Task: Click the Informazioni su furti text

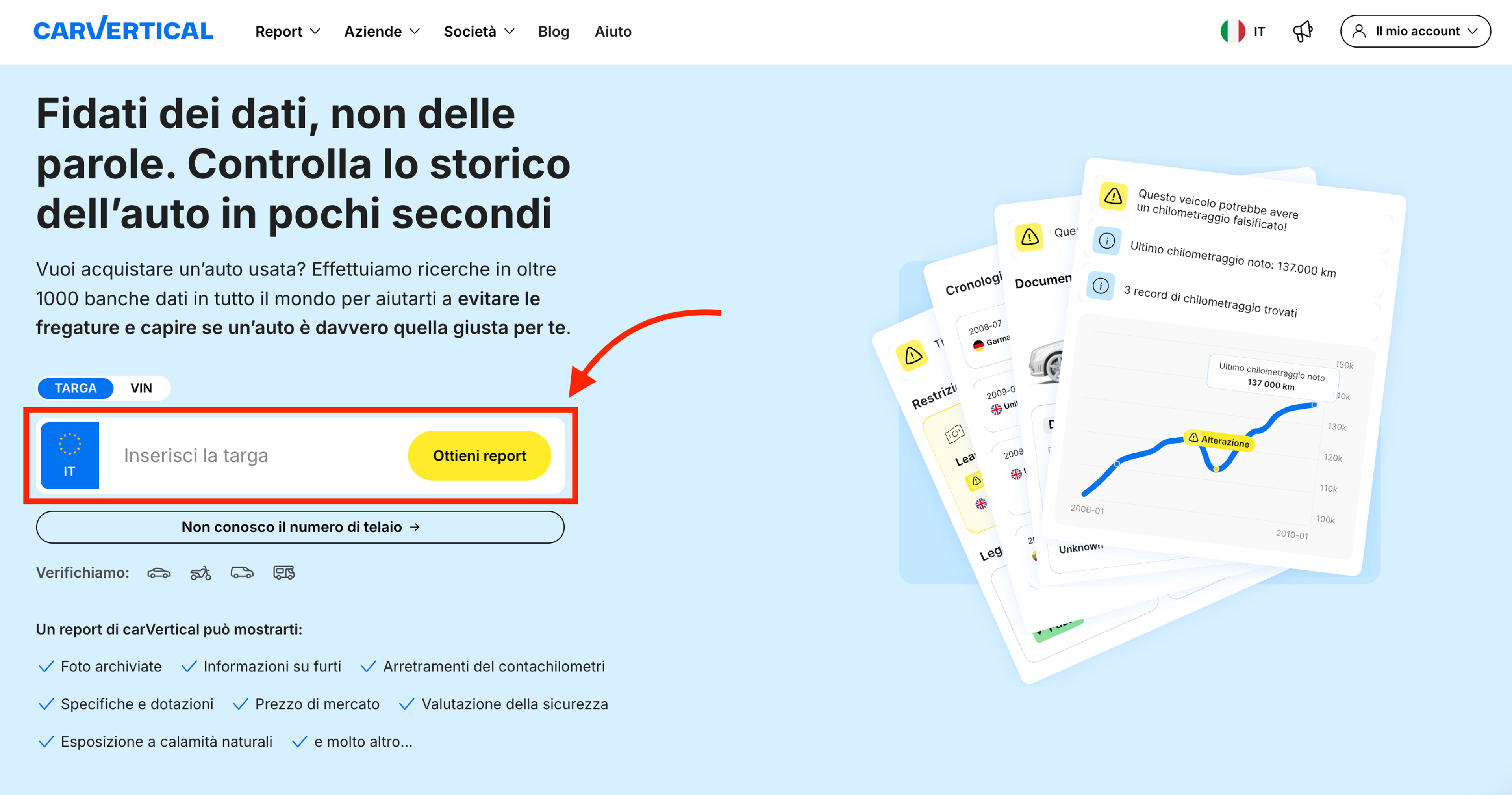Action: coord(272,667)
